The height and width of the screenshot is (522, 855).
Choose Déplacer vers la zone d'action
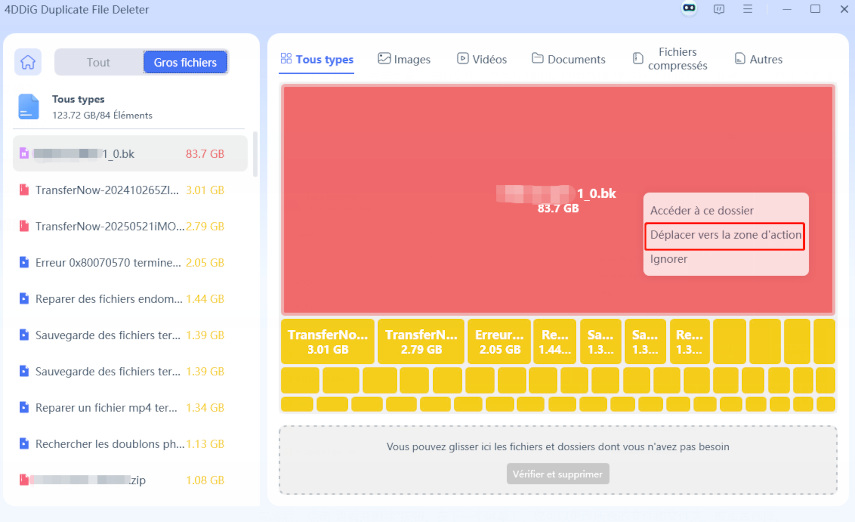(725, 235)
